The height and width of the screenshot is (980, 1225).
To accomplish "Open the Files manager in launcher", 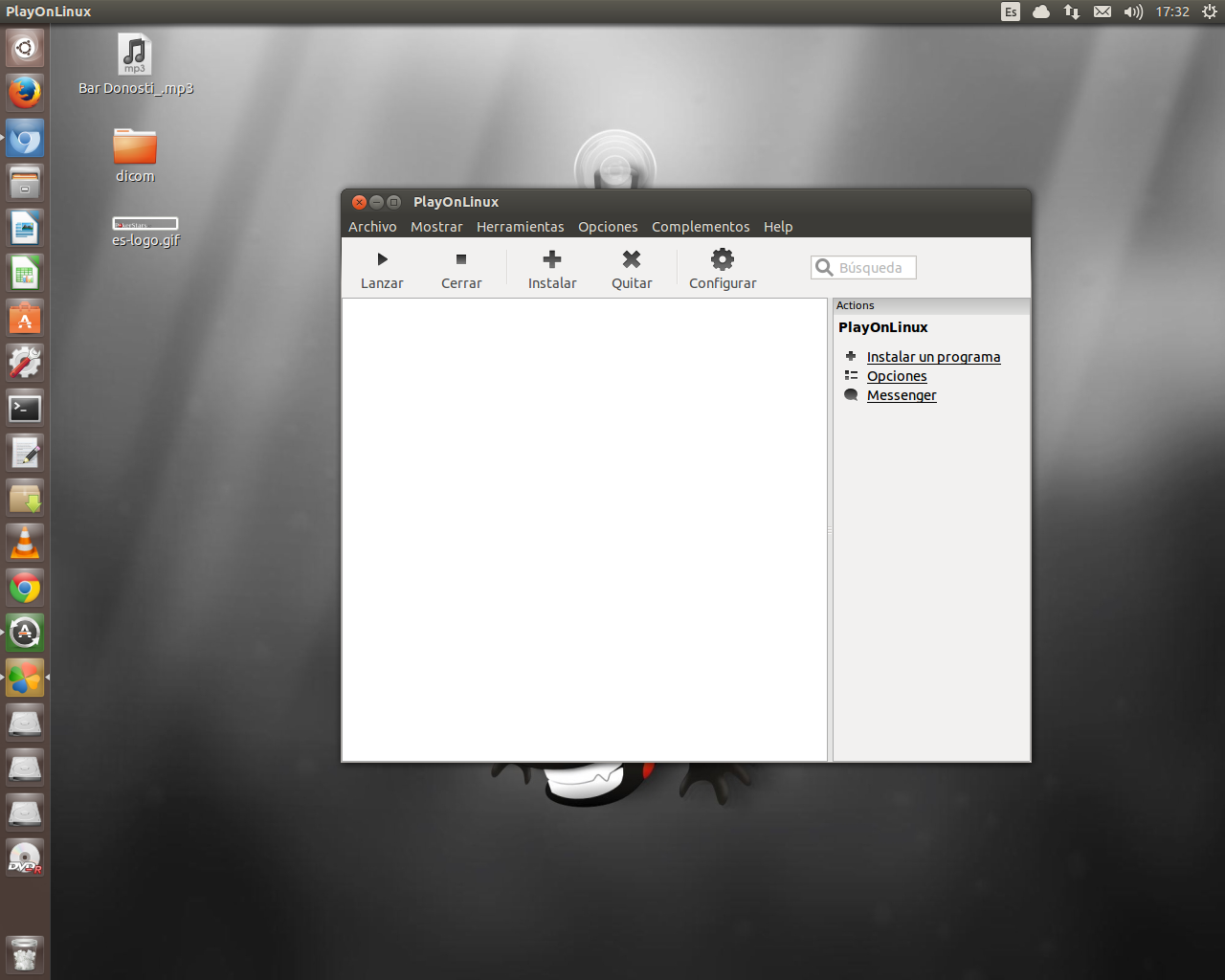I will pyautogui.click(x=25, y=183).
